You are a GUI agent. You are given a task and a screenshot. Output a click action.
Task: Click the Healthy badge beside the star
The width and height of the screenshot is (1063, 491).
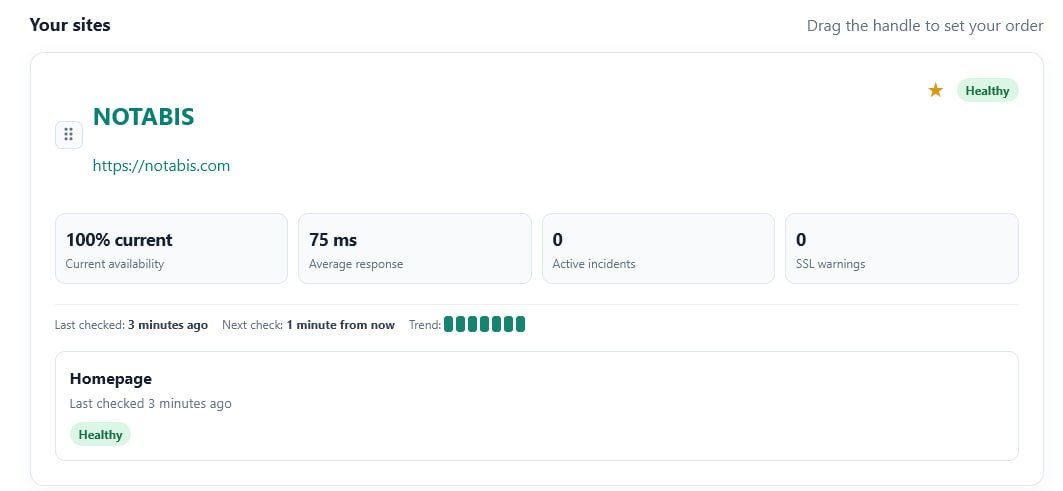[987, 90]
